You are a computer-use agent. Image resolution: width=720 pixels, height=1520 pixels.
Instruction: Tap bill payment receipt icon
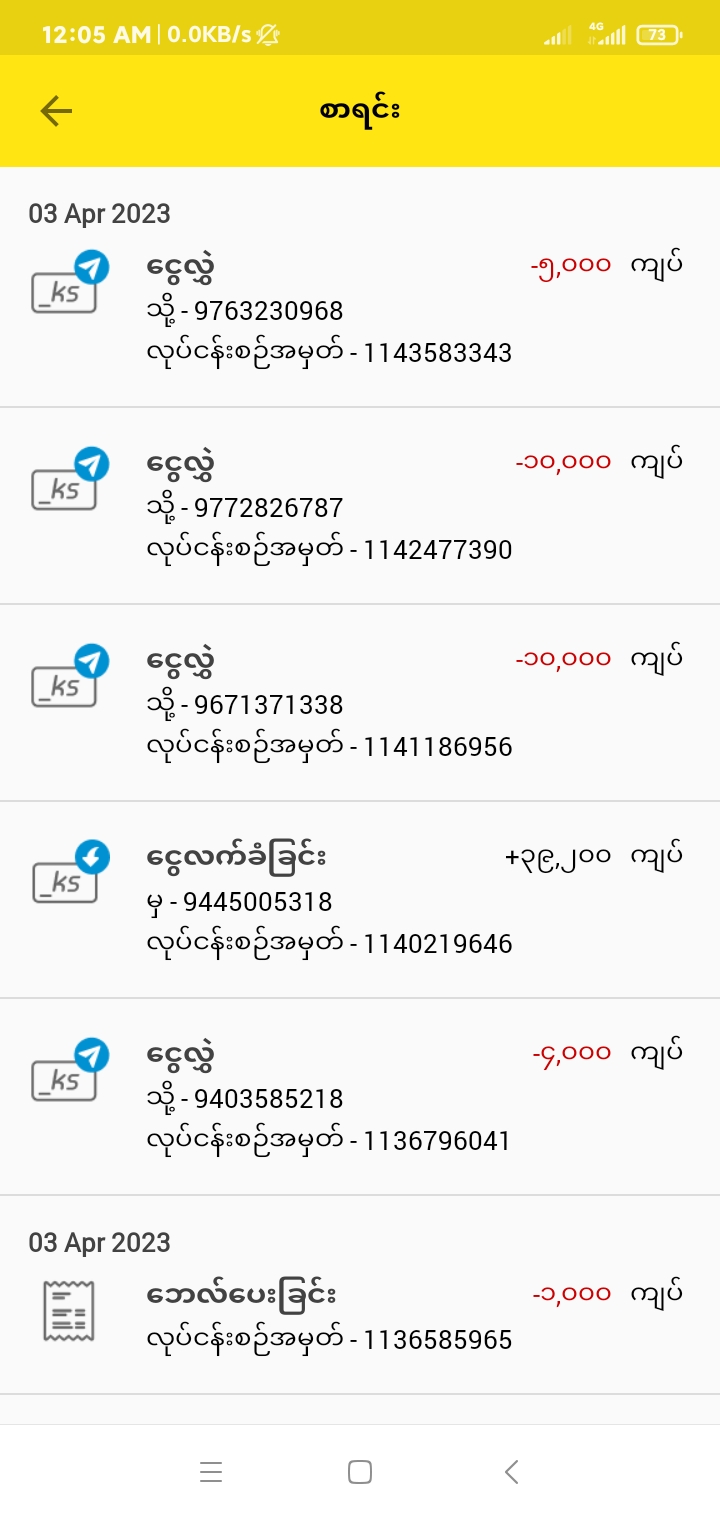68,1310
